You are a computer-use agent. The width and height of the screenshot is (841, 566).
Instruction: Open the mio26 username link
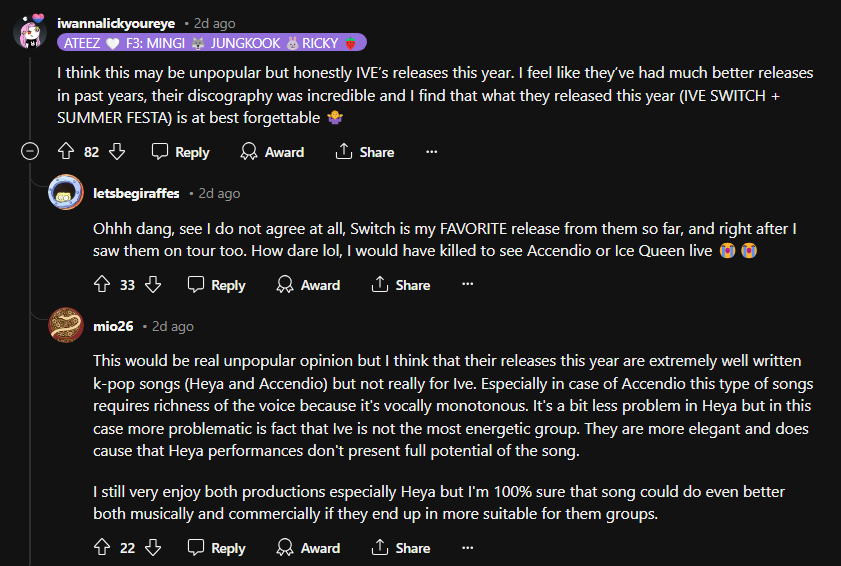click(x=113, y=326)
